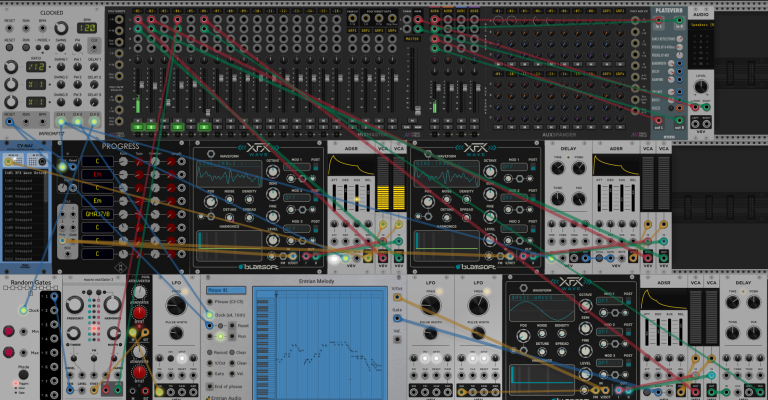Select the In02 Unmapped row in CV-MAP
This screenshot has width=768, height=400.
25,181
